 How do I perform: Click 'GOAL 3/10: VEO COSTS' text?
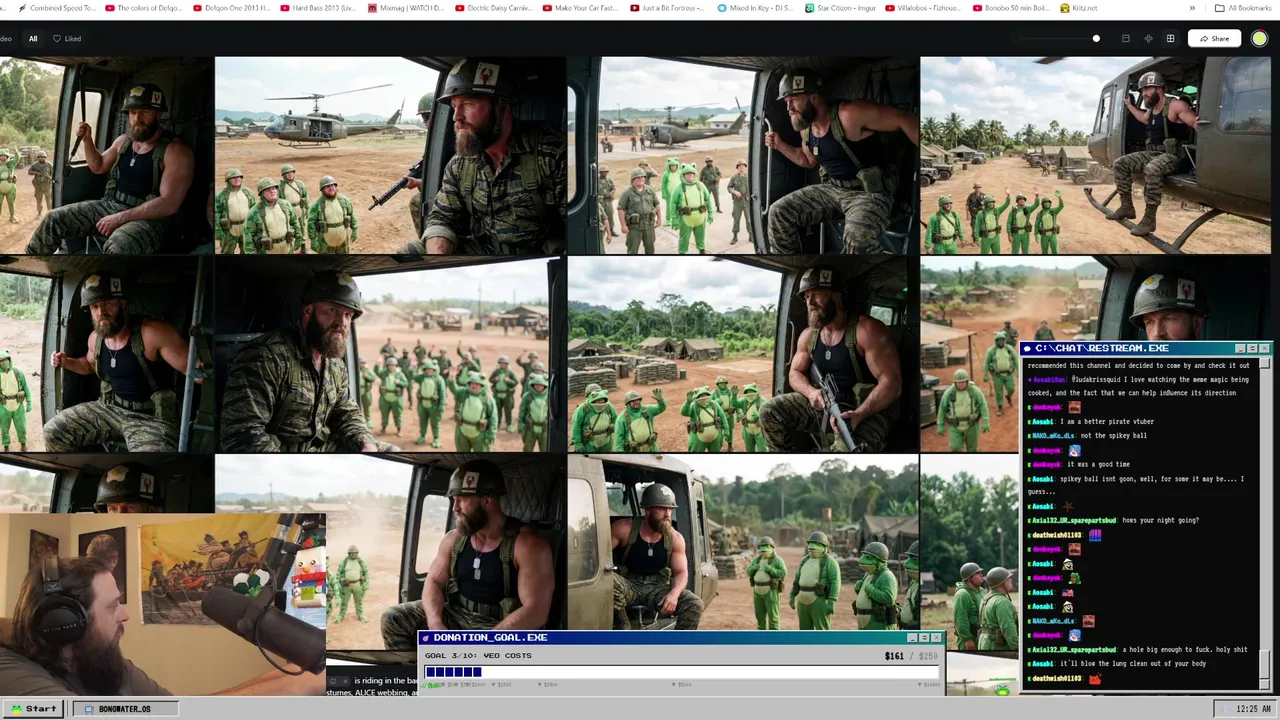pyautogui.click(x=478, y=656)
